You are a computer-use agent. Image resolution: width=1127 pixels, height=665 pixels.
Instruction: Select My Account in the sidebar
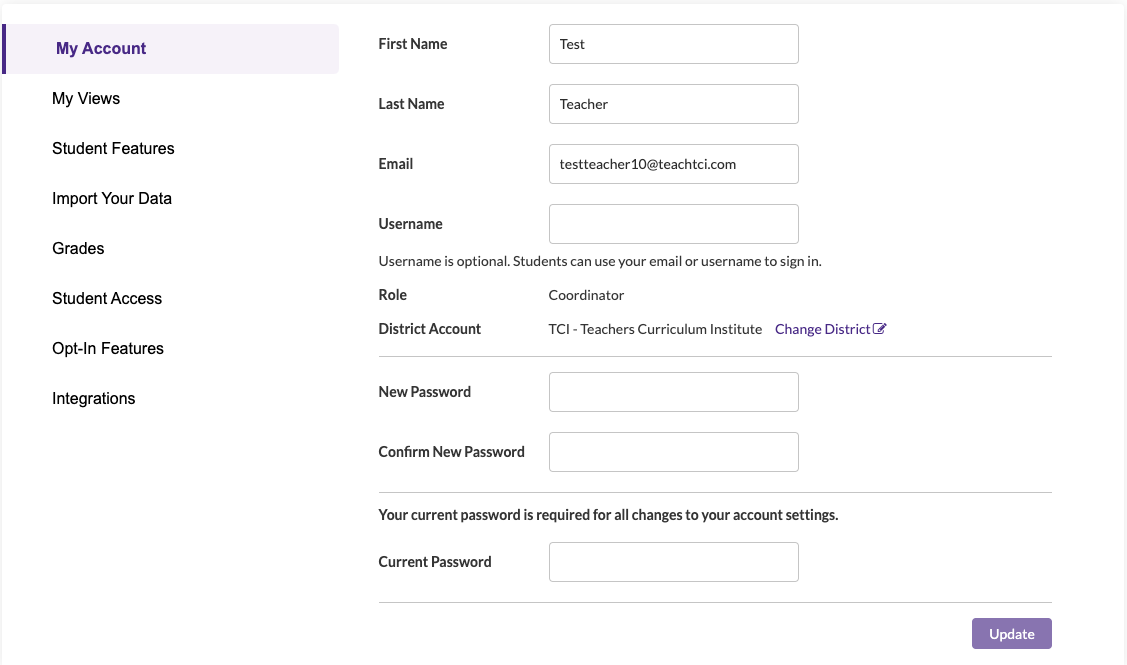coord(101,49)
